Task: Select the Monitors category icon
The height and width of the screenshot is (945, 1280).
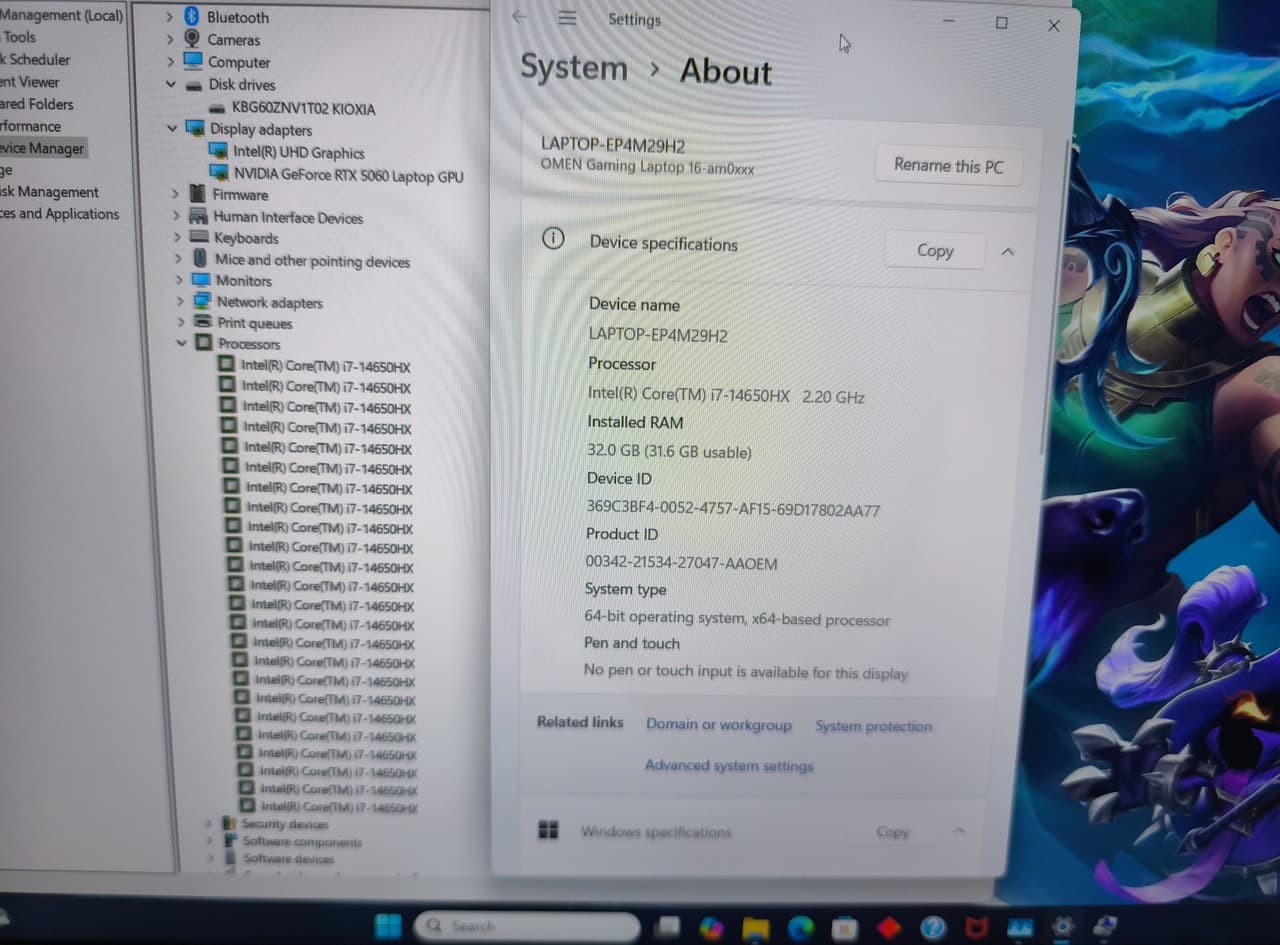Action: tap(201, 280)
